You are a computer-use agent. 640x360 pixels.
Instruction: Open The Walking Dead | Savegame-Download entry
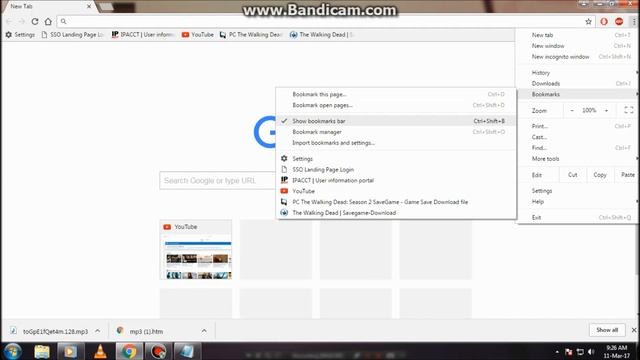tap(396, 213)
